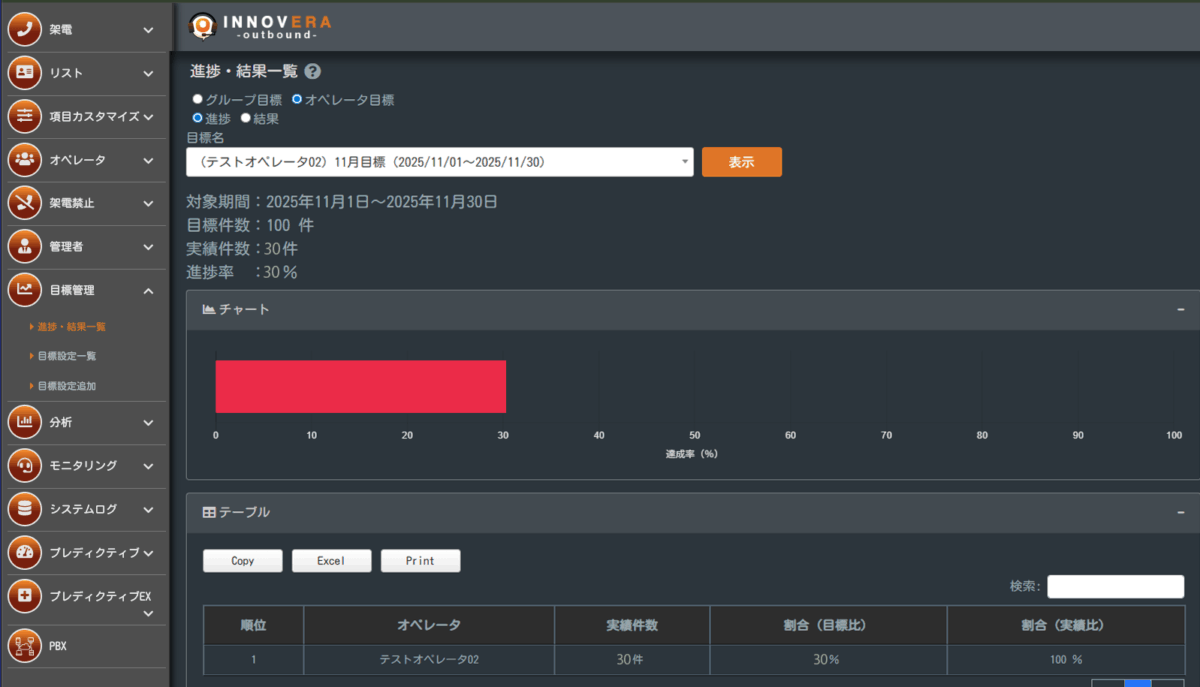
Task: Click the リスト list card icon
Action: click(x=25, y=73)
